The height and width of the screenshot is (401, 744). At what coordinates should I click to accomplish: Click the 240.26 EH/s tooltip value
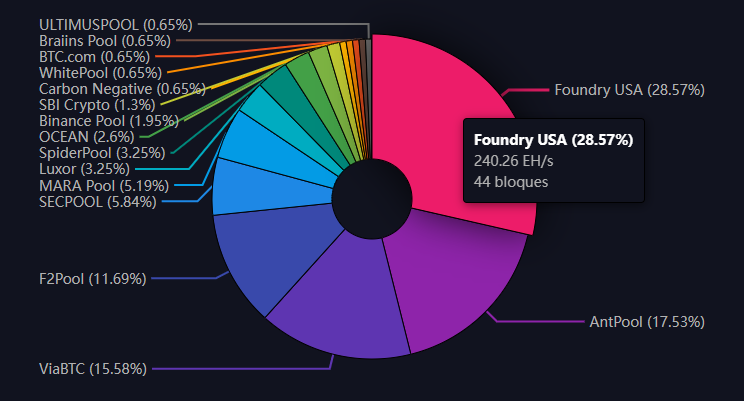tap(513, 161)
